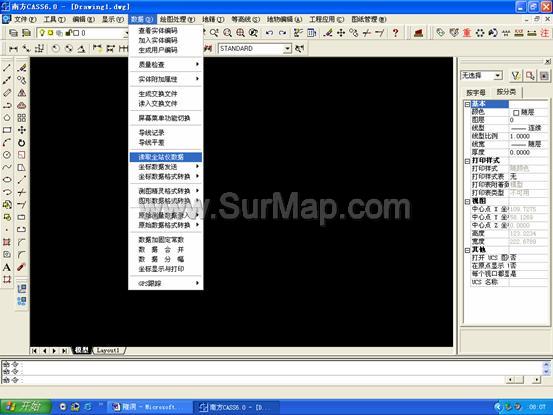Viewport: 553px width, 415px height.
Task: Switch to the Layout1 tab
Action: click(x=108, y=350)
